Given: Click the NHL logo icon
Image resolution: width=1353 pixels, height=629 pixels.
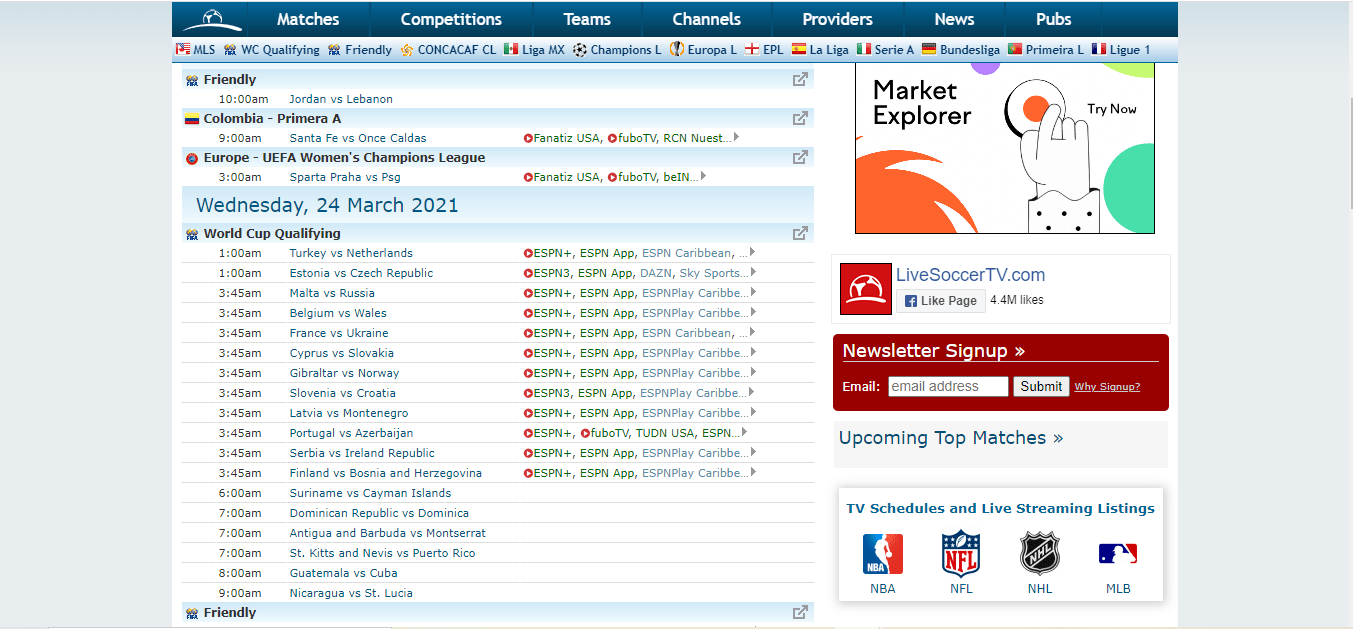Looking at the screenshot, I should pos(1040,554).
